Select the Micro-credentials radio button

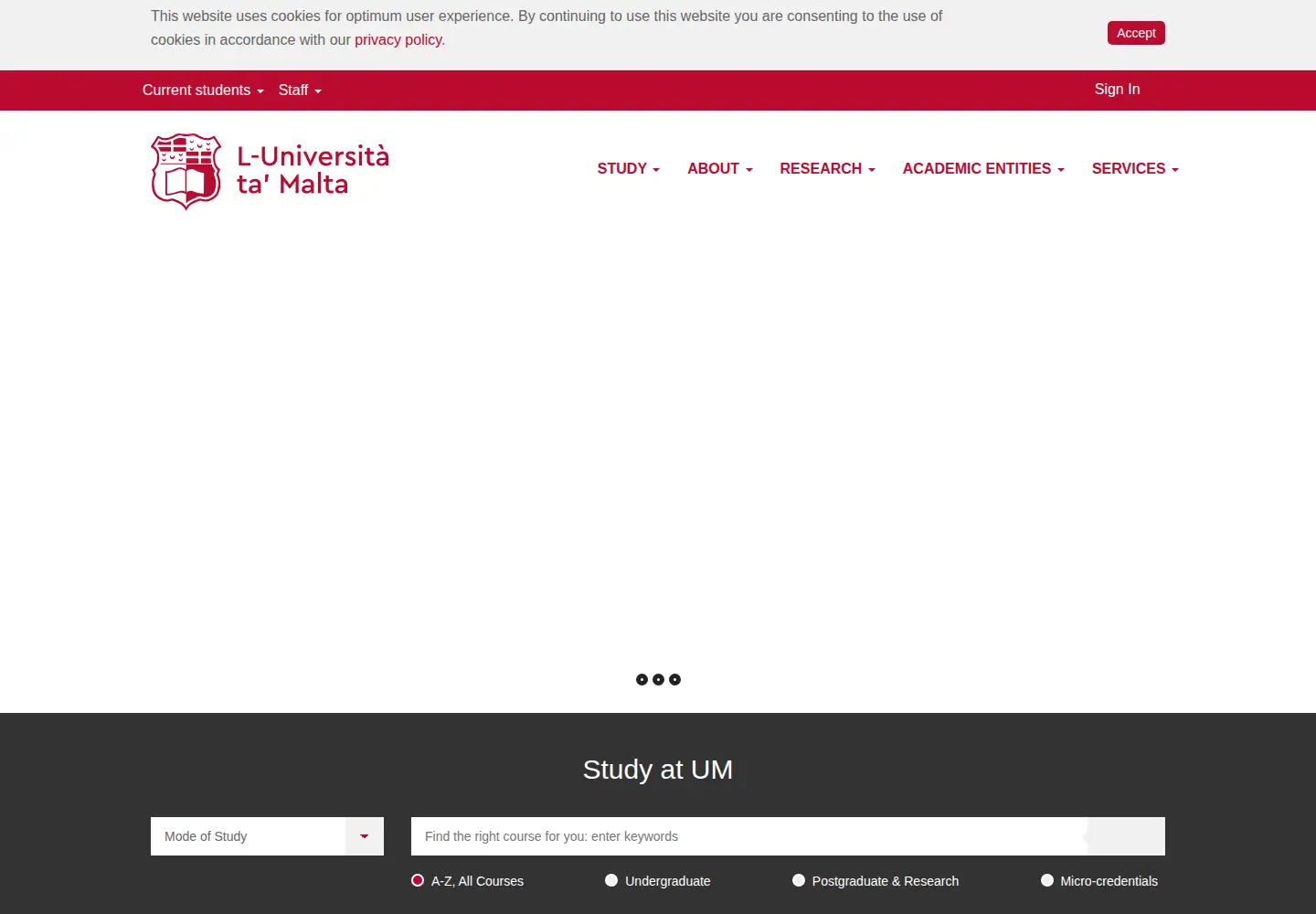point(1047,880)
